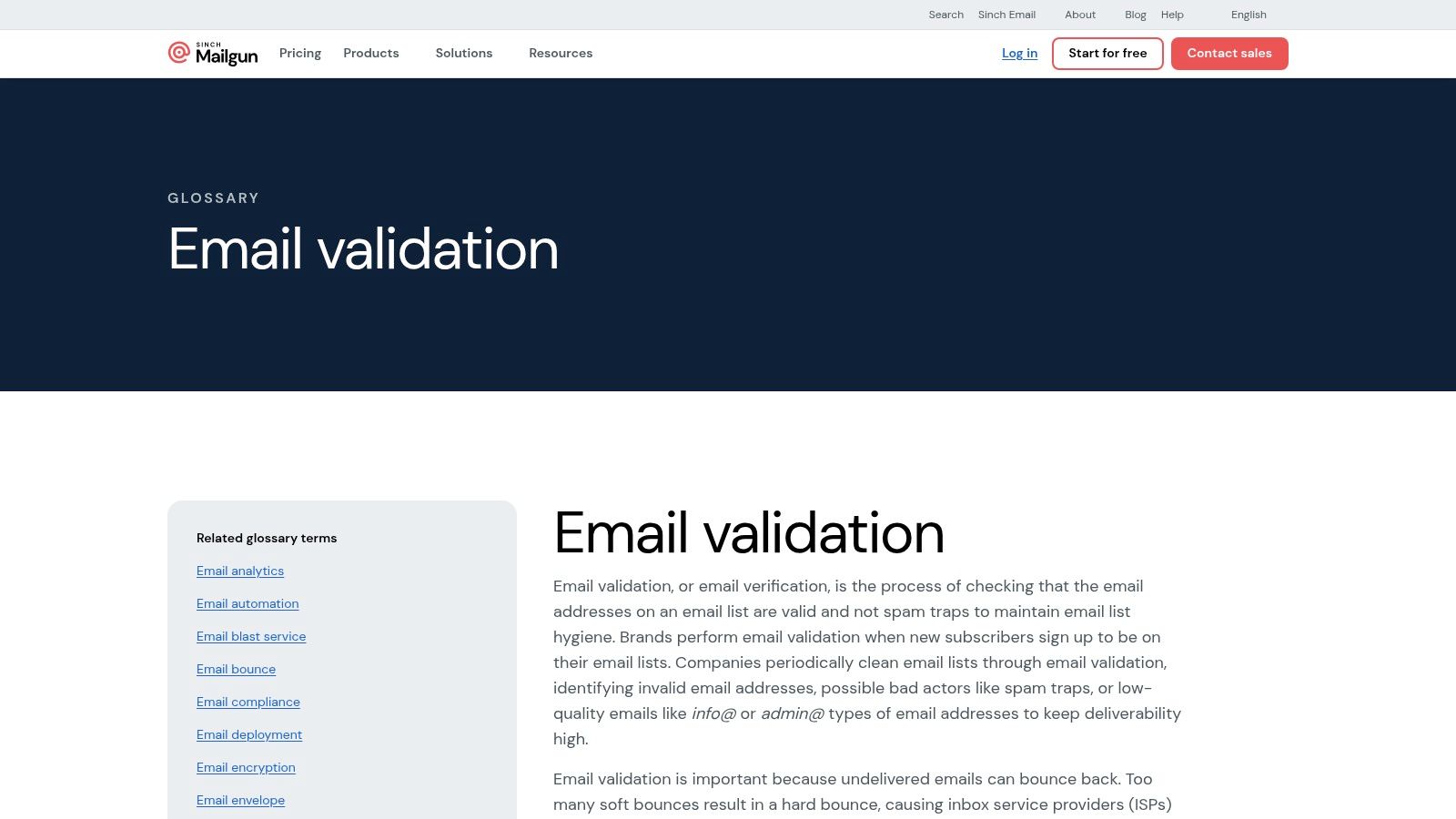Go to Email compliance term

(248, 703)
